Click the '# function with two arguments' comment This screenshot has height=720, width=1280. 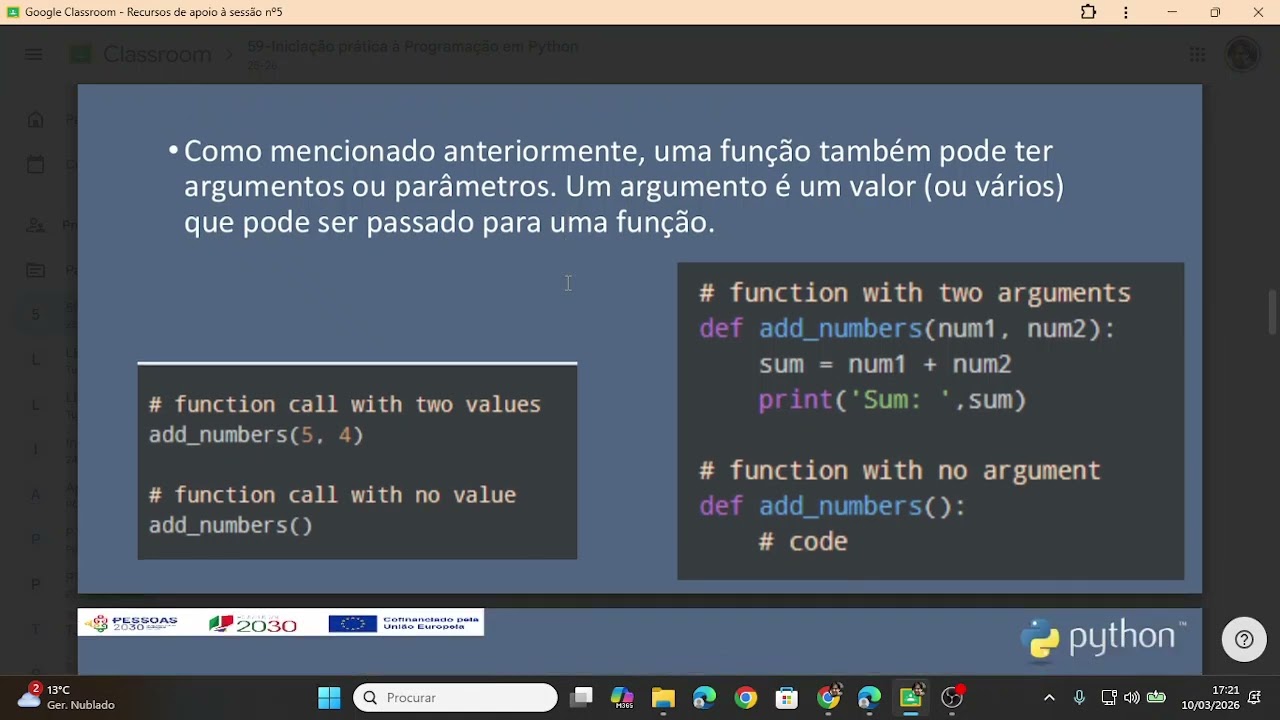click(x=915, y=293)
